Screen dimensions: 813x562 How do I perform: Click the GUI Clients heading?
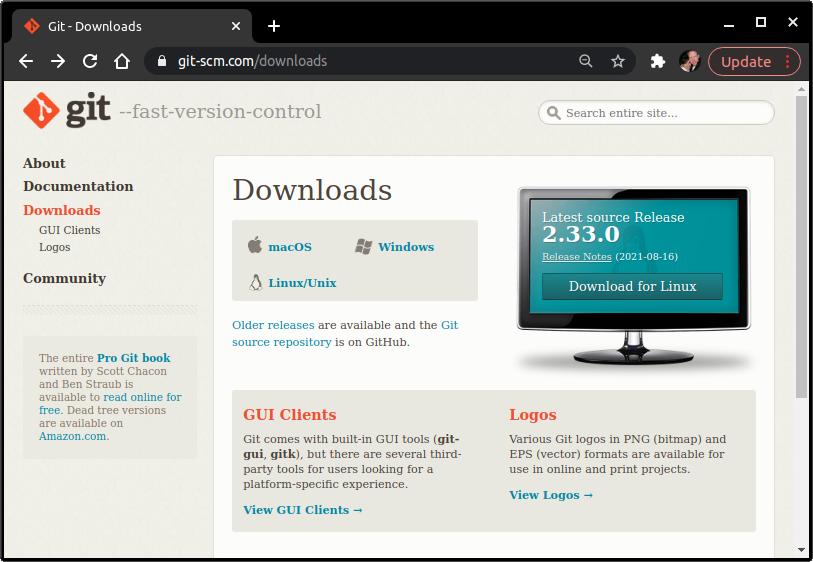290,415
